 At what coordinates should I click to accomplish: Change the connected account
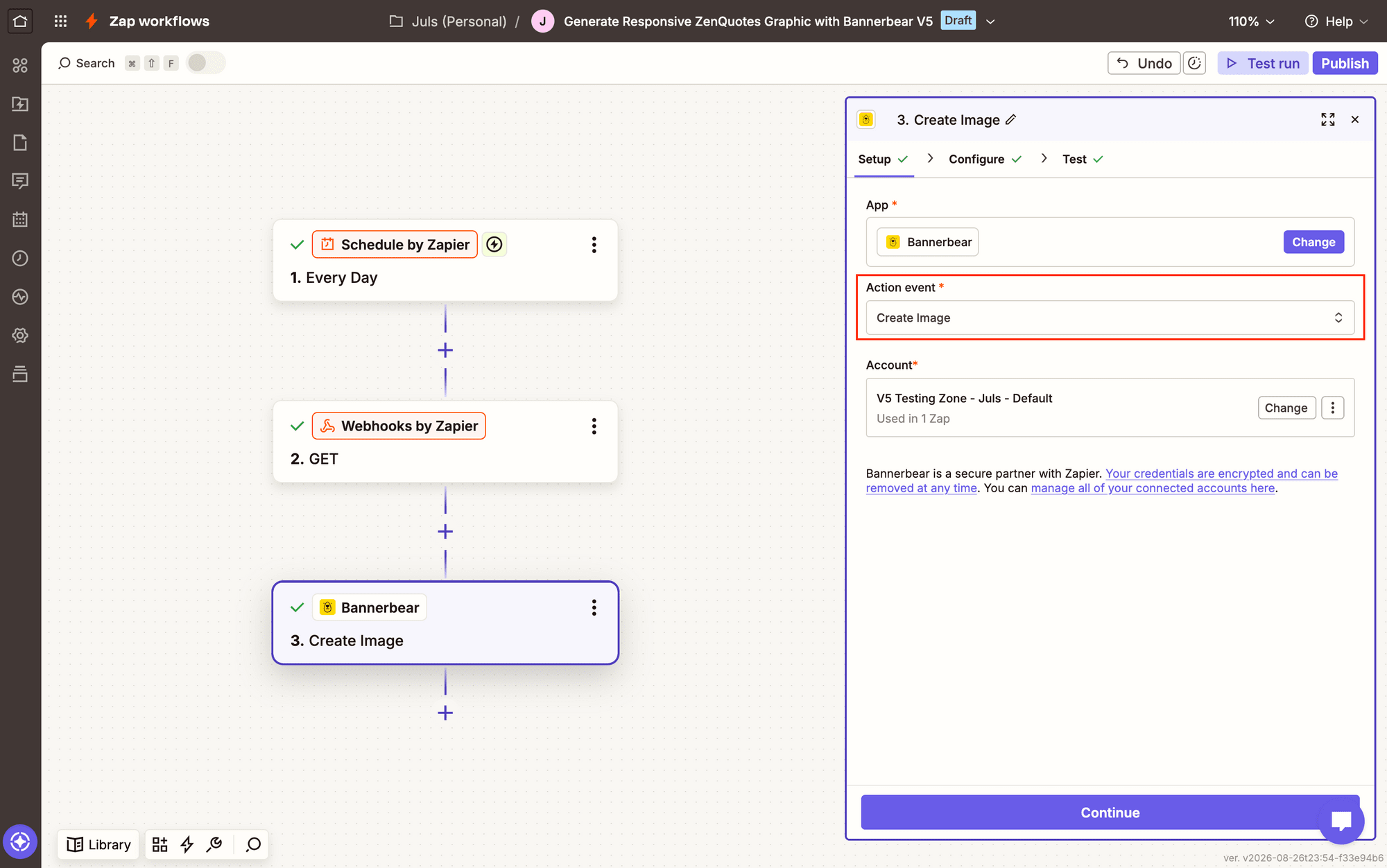1286,408
